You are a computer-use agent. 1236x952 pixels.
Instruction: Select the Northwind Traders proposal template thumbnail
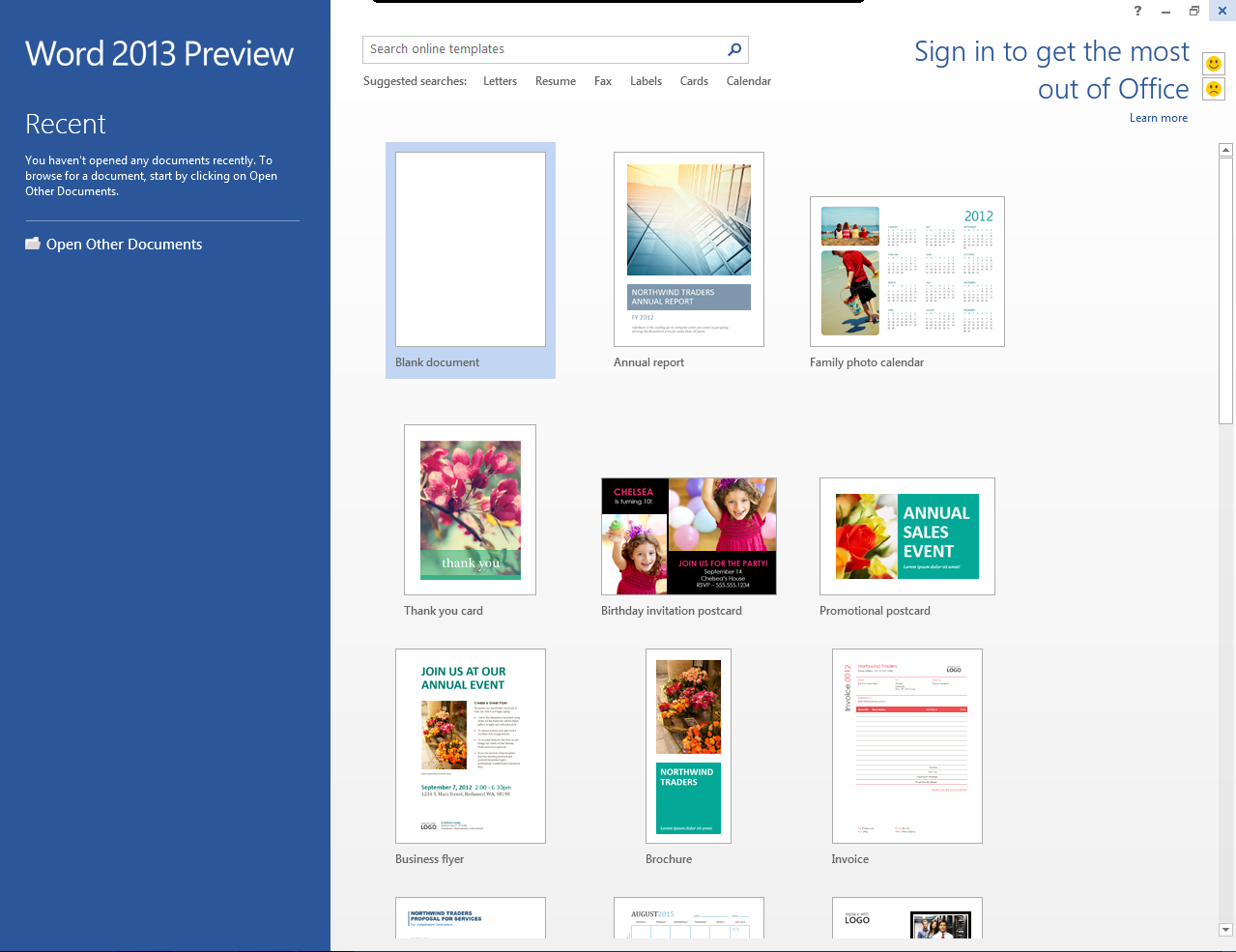[x=471, y=918]
